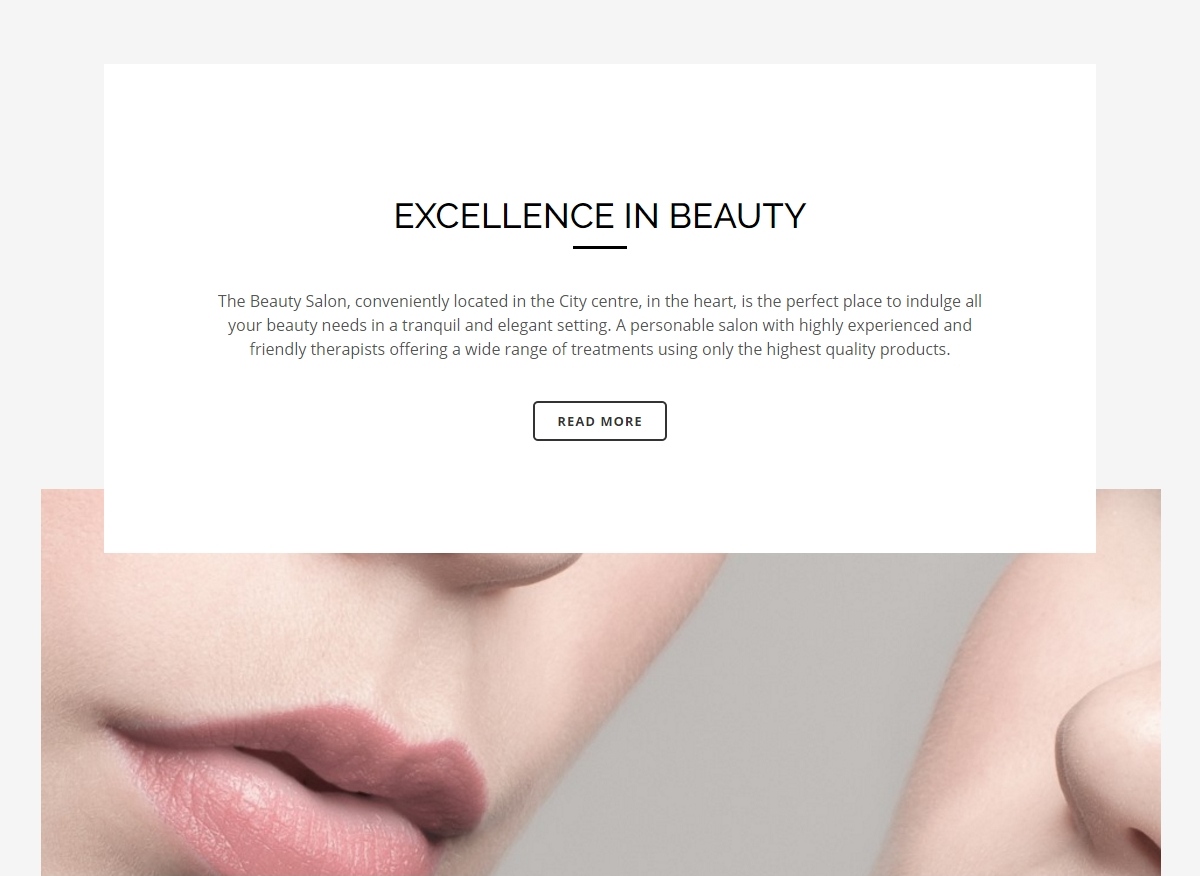Select the EXCELLENCE IN BEAUTY heading

click(x=600, y=216)
